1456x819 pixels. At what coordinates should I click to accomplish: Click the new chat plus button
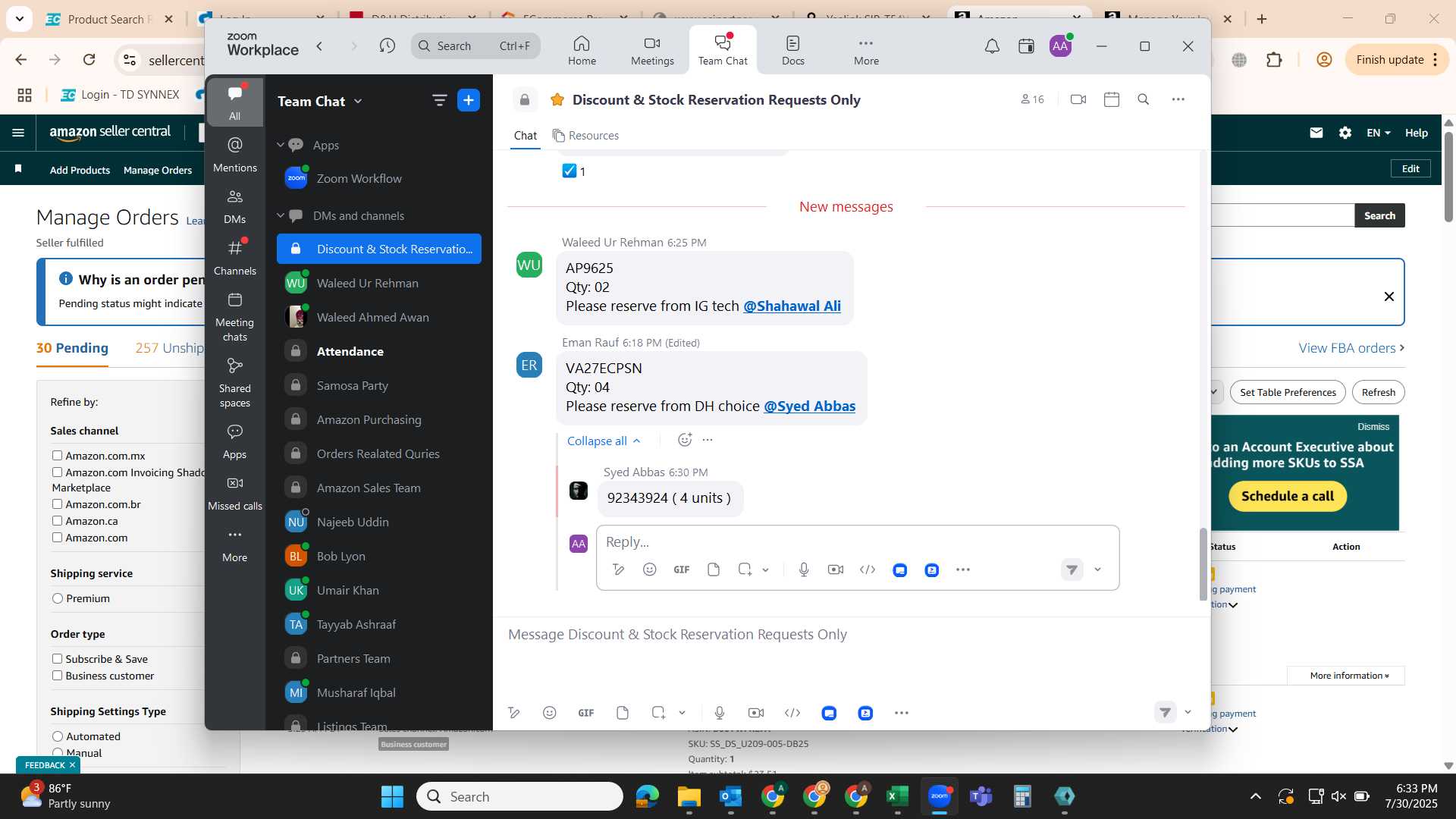pyautogui.click(x=469, y=100)
